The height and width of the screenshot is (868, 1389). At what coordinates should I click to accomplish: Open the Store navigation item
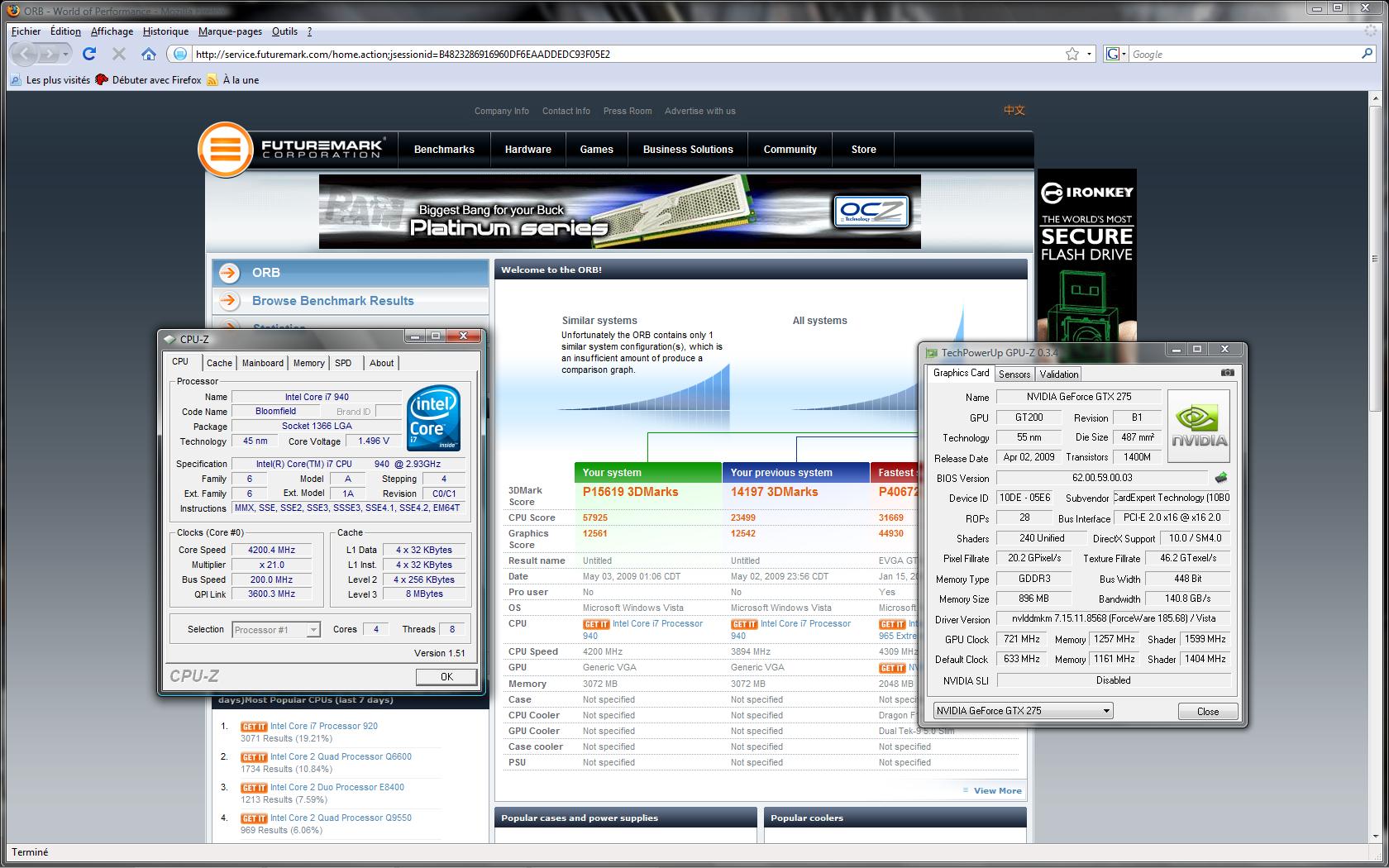[x=863, y=150]
